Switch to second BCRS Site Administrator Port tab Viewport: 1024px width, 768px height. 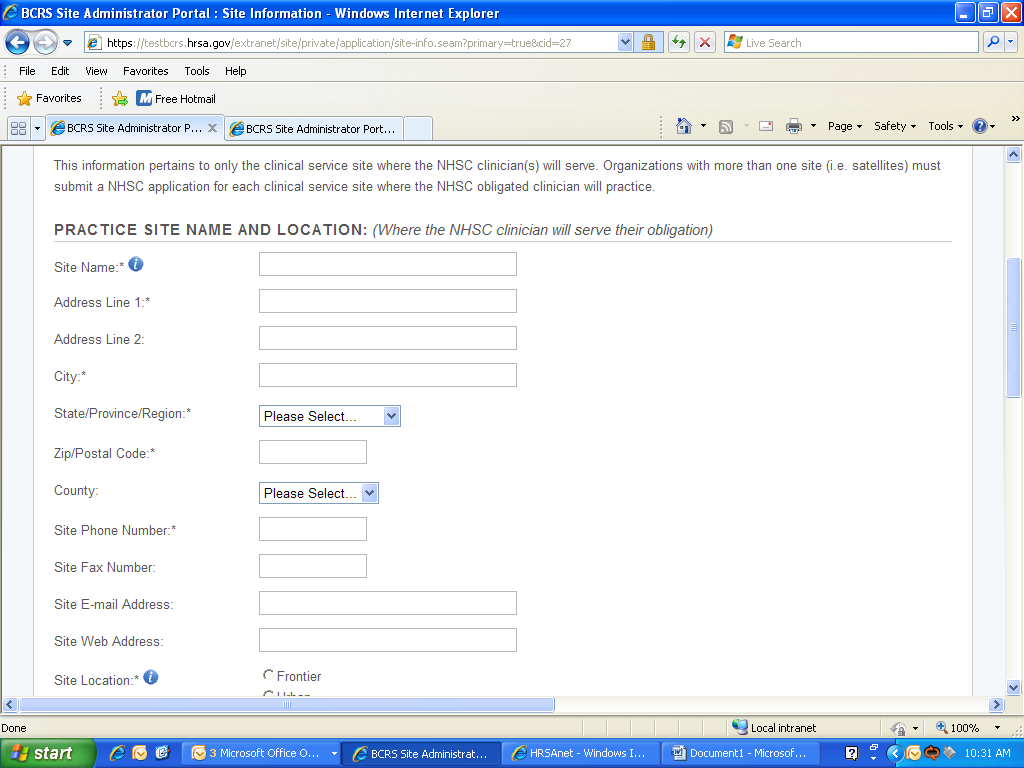click(314, 129)
